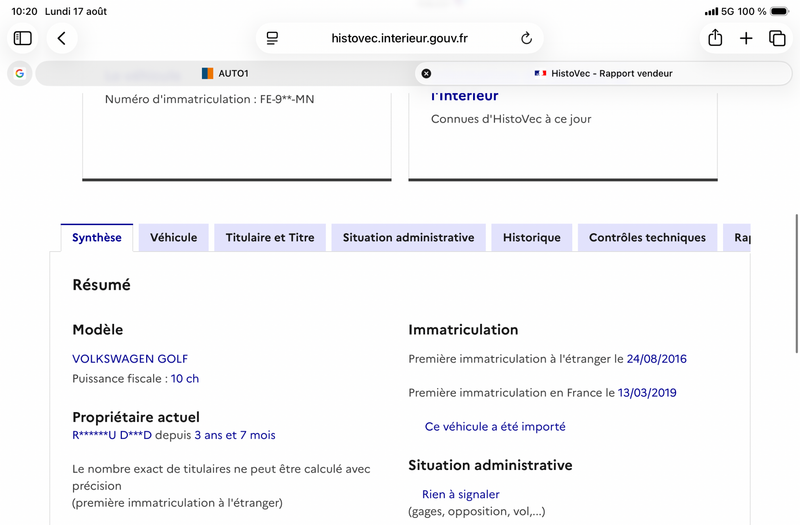Go back to the previous page
The height and width of the screenshot is (525, 800).
pos(62,38)
